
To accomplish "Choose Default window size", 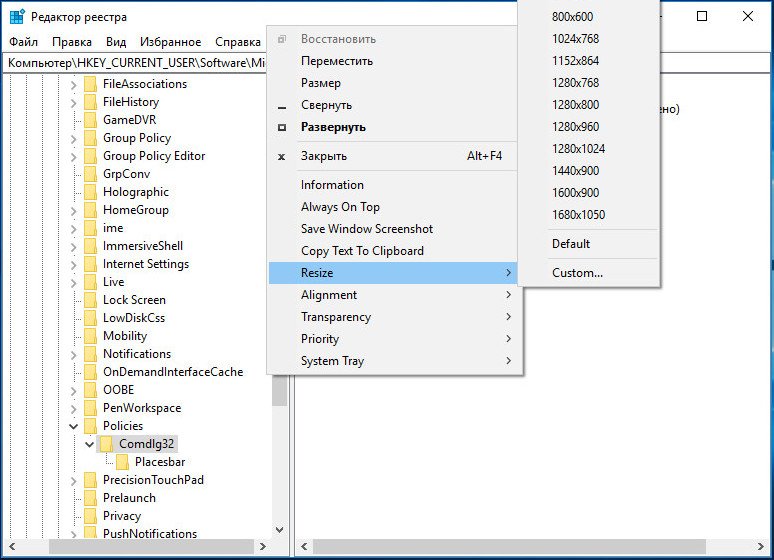I will click(x=571, y=244).
